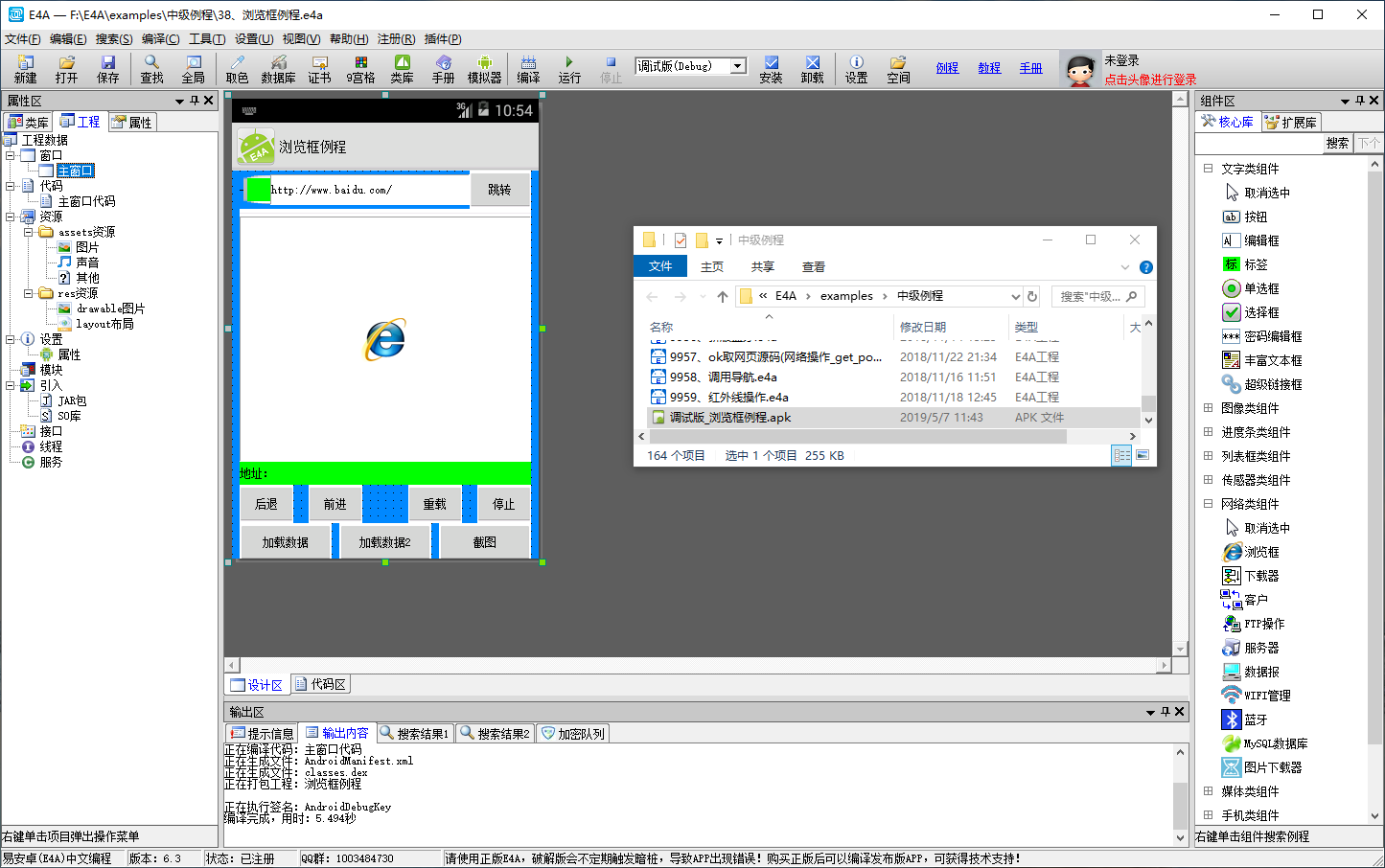Select the WIFI管理 component
The width and height of the screenshot is (1385, 868).
pos(1257,696)
